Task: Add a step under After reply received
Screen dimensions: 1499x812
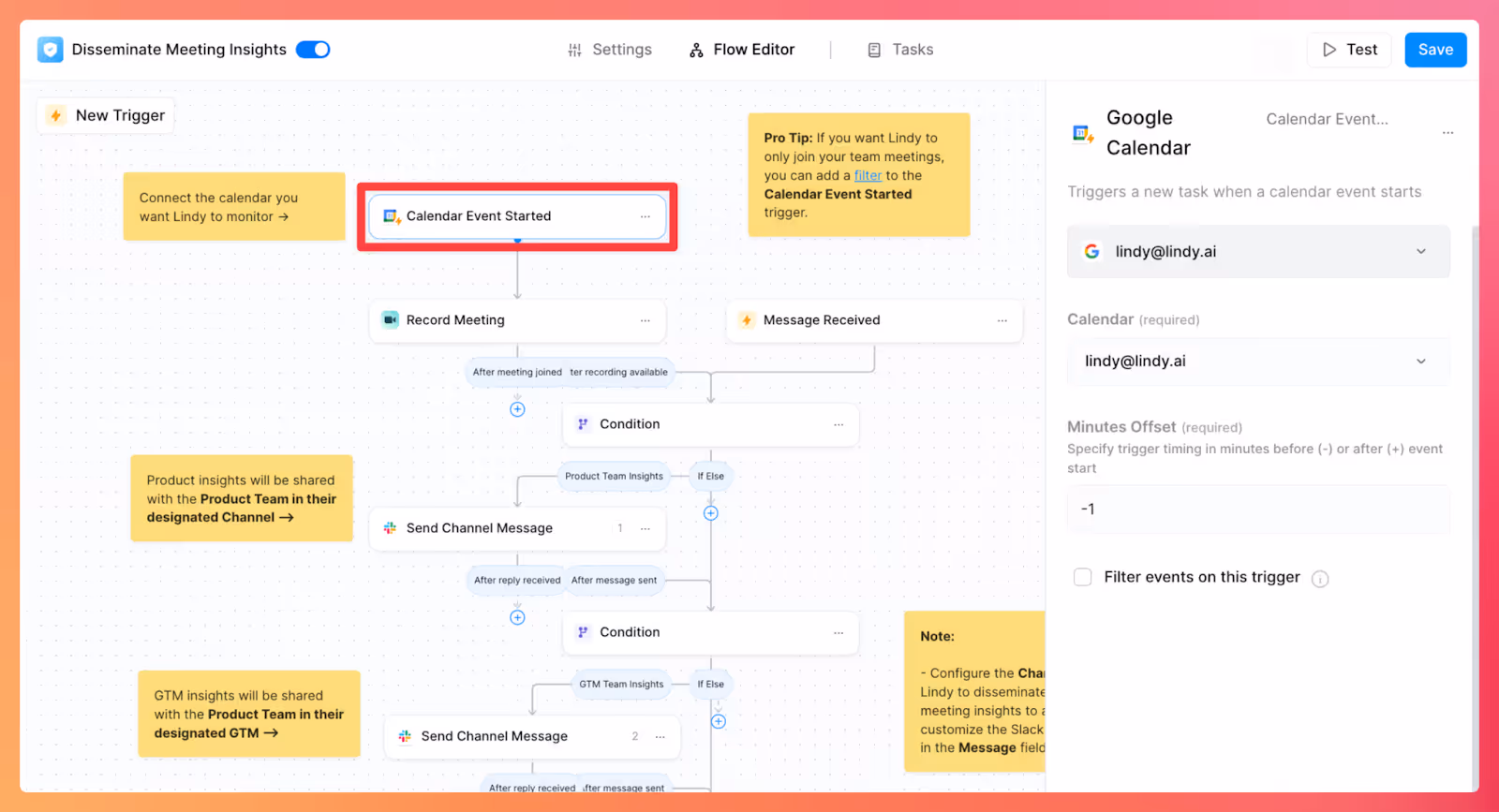Action: click(517, 617)
